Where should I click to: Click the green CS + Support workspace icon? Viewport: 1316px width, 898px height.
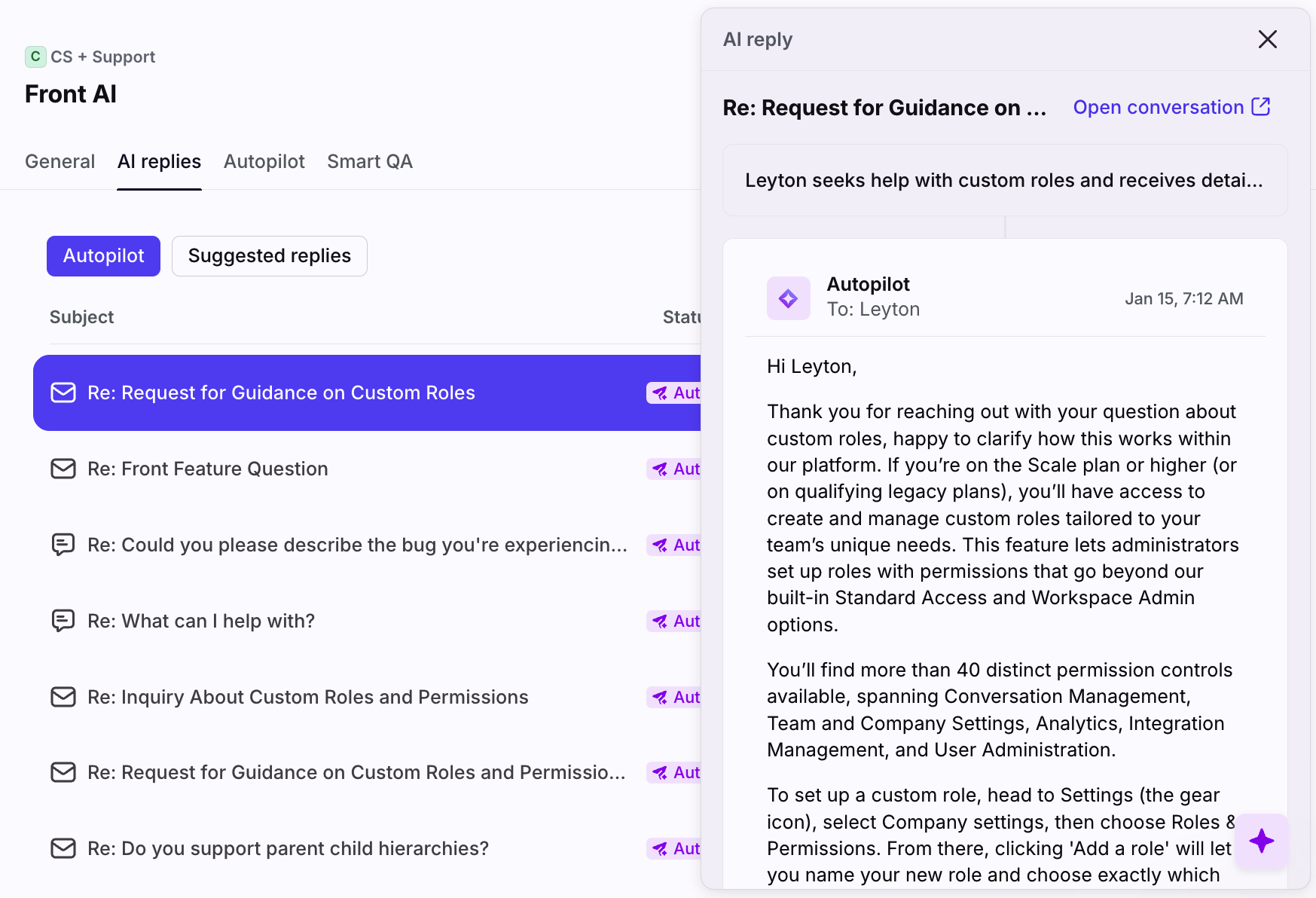[x=35, y=57]
